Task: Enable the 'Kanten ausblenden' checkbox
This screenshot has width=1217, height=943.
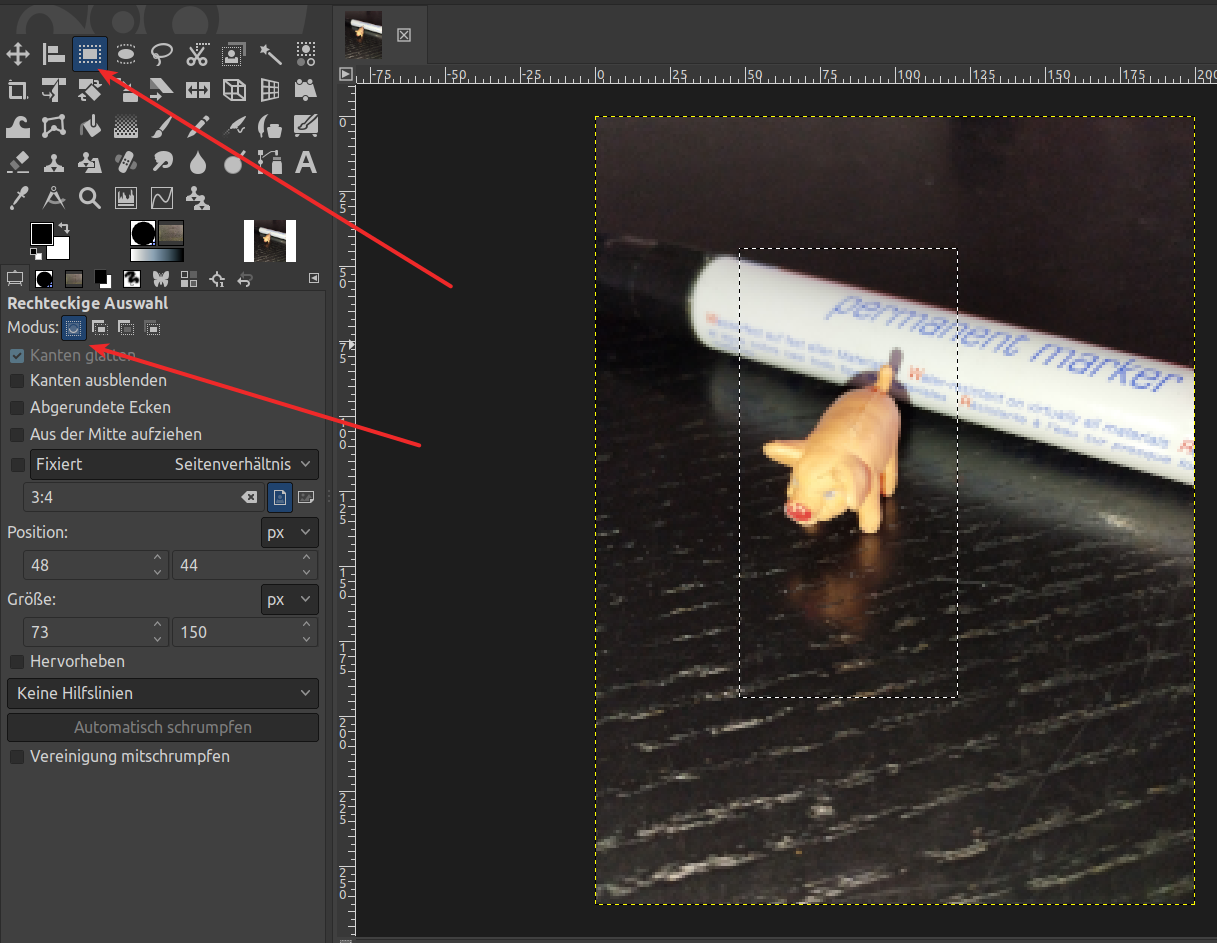Action: tap(17, 381)
